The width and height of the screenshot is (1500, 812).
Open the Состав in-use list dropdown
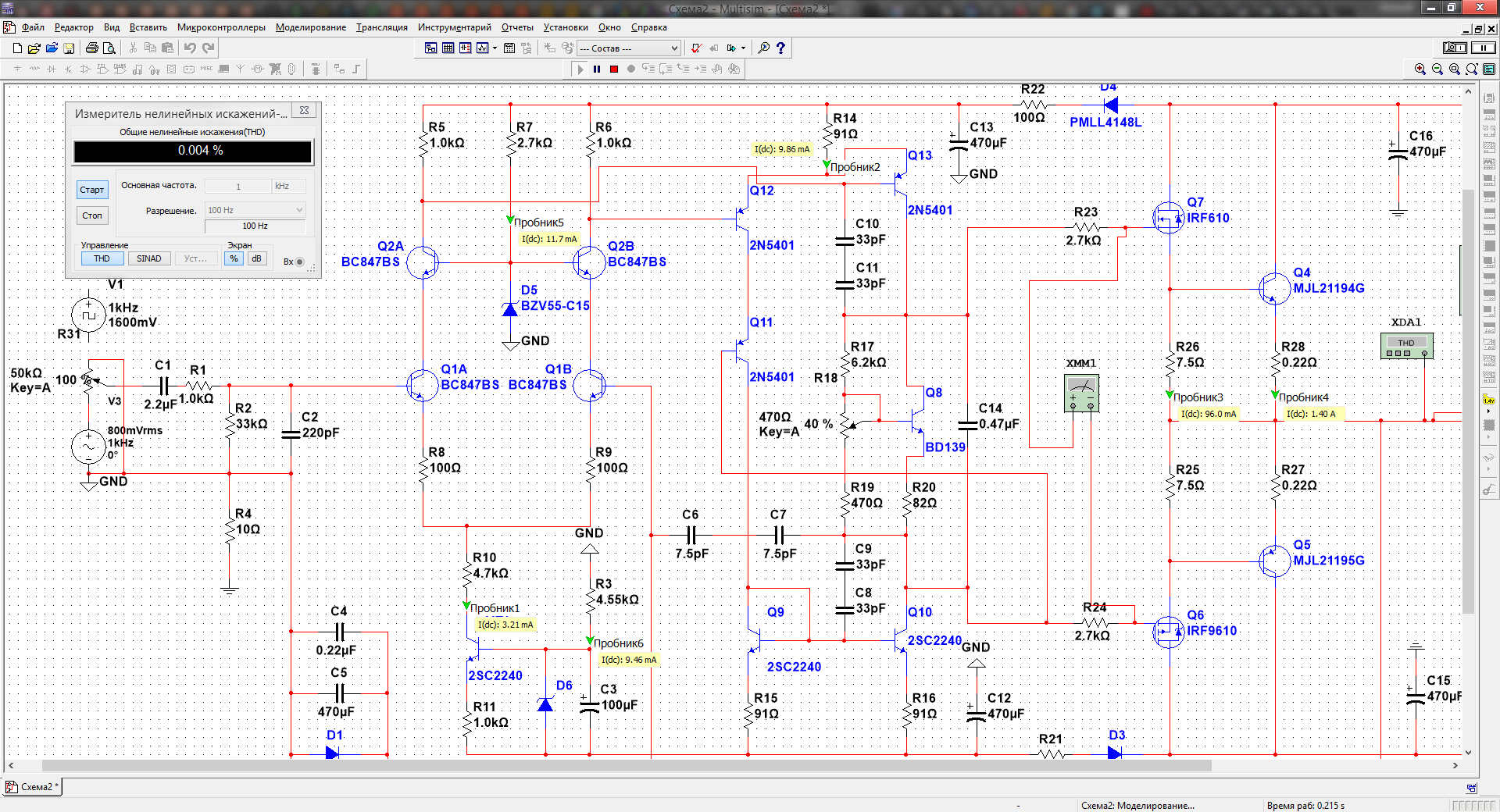coord(629,48)
